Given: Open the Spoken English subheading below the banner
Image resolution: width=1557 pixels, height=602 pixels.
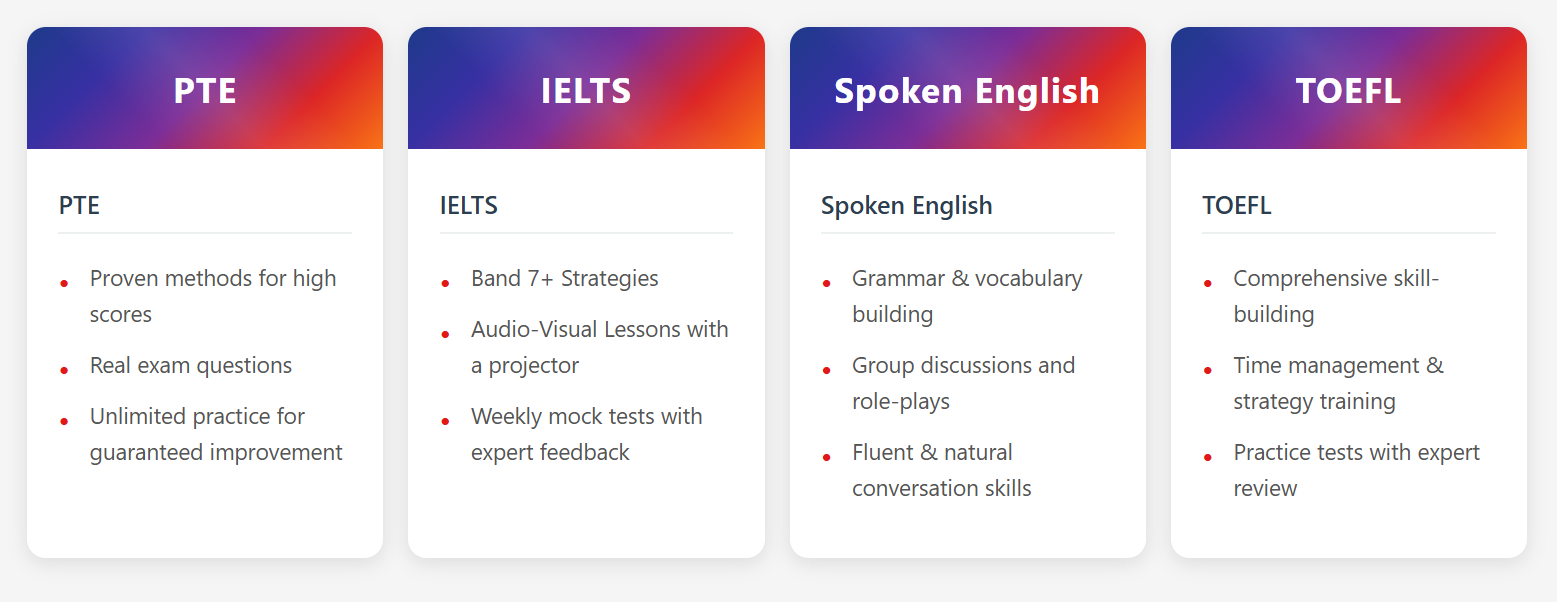Looking at the screenshot, I should (x=907, y=206).
